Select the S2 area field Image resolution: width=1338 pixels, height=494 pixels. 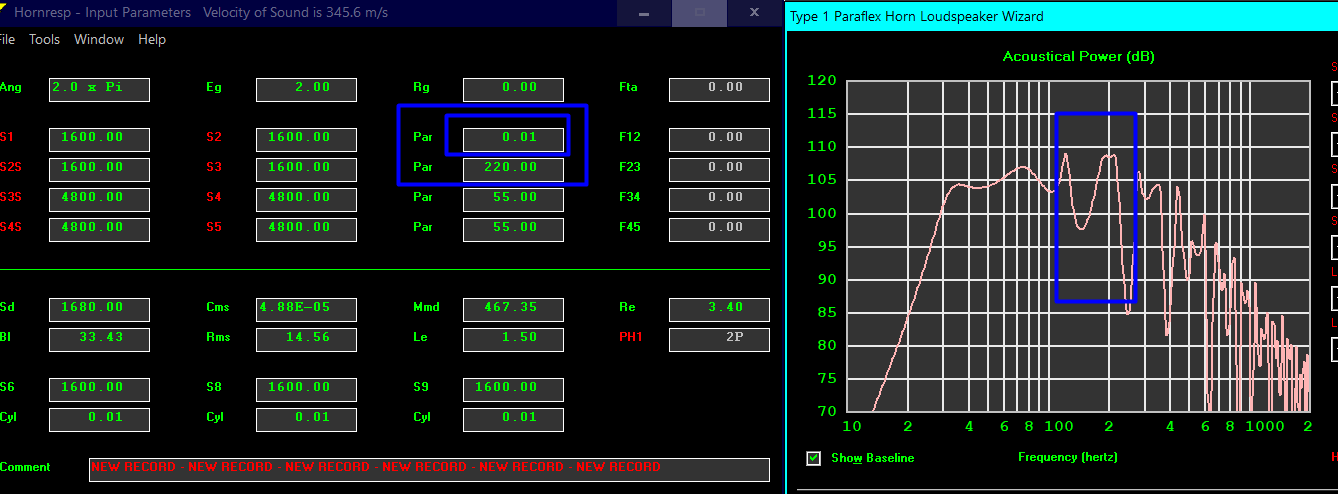click(306, 139)
